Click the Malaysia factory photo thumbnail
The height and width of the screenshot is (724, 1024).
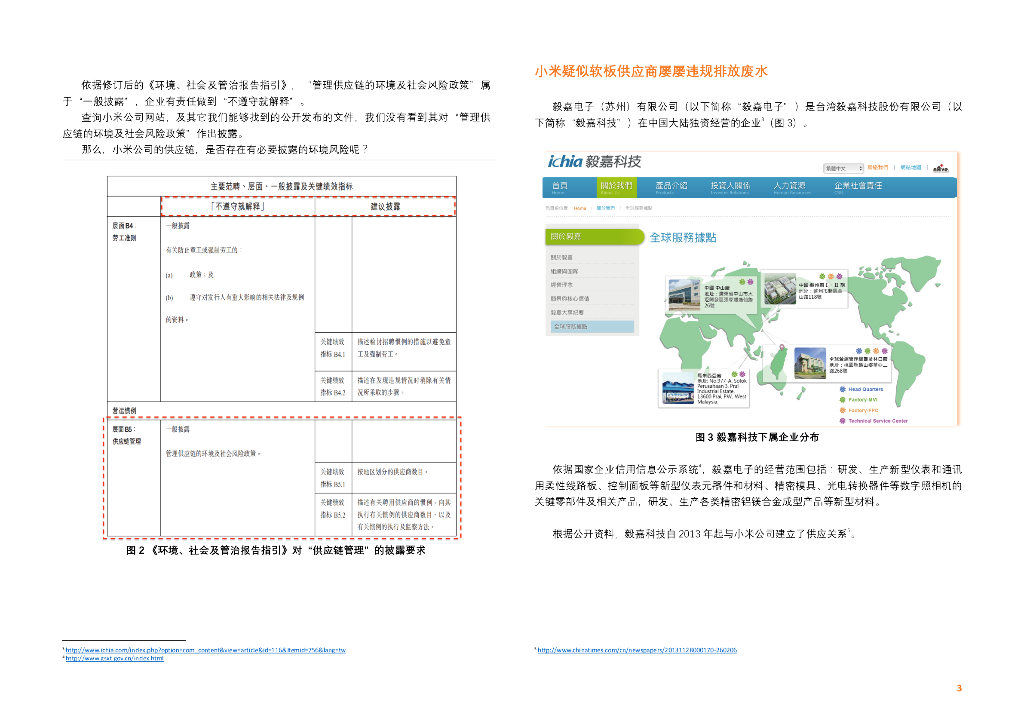(677, 388)
